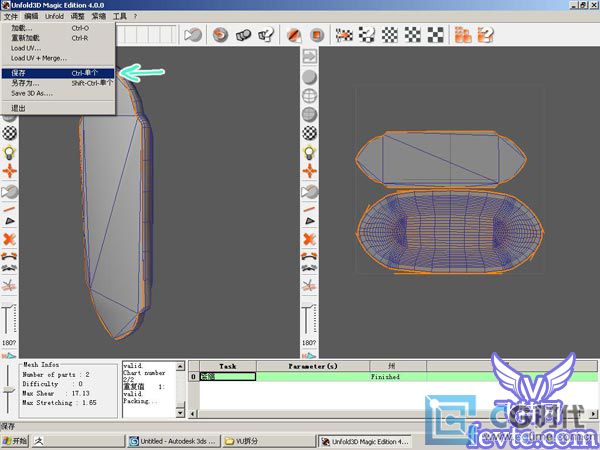Open the ? help menu
The image size is (600, 450).
(135, 16)
